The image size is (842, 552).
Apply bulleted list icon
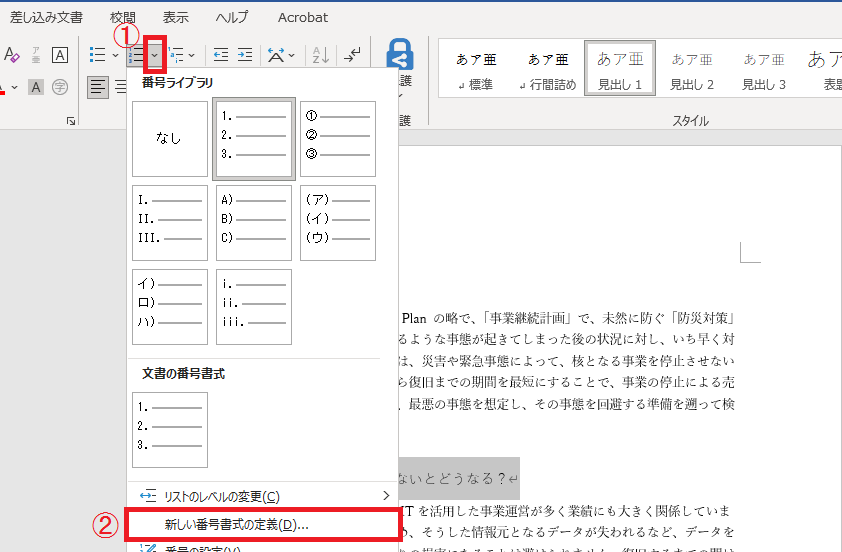[98, 54]
